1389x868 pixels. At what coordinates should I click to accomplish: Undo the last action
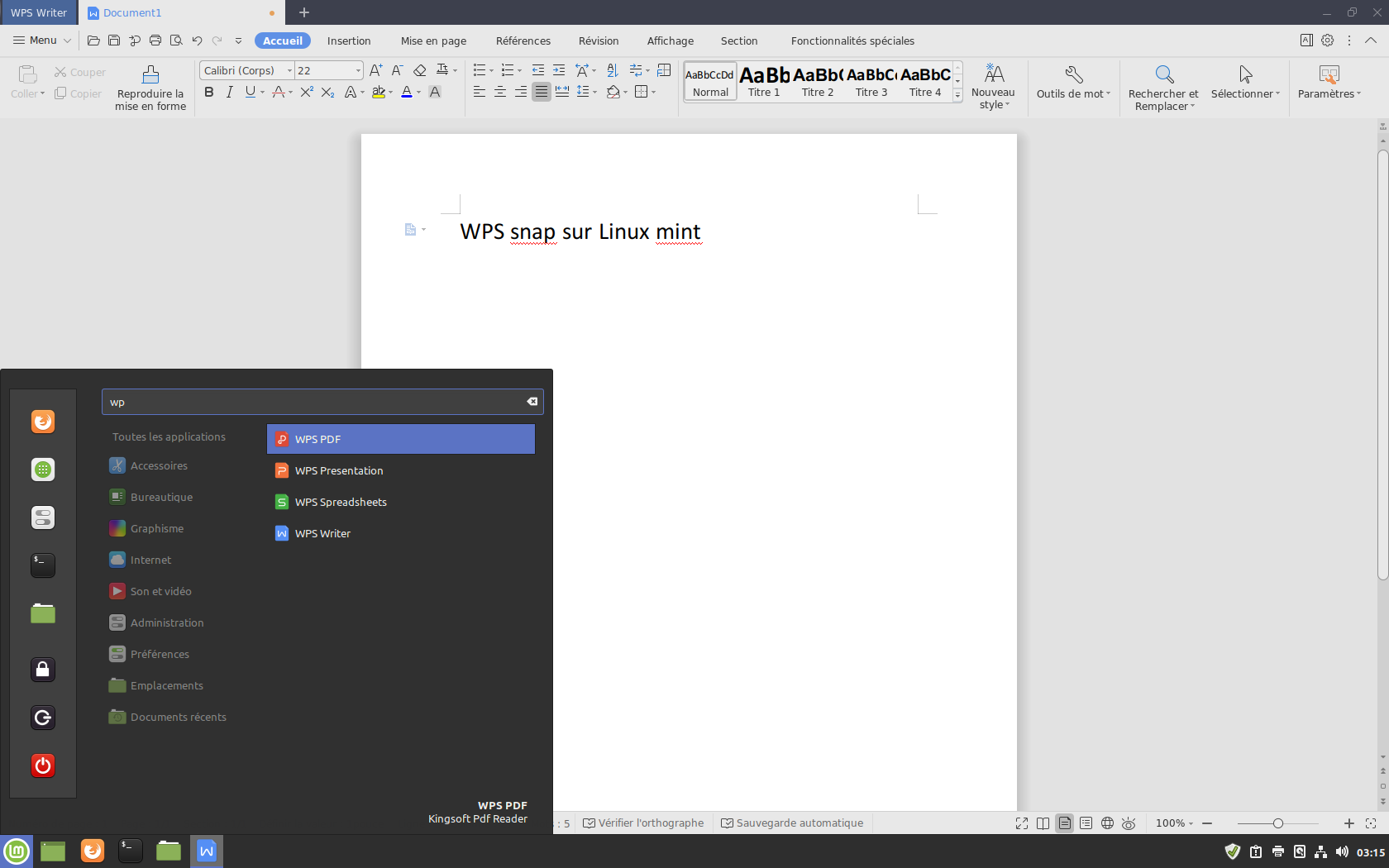197,41
